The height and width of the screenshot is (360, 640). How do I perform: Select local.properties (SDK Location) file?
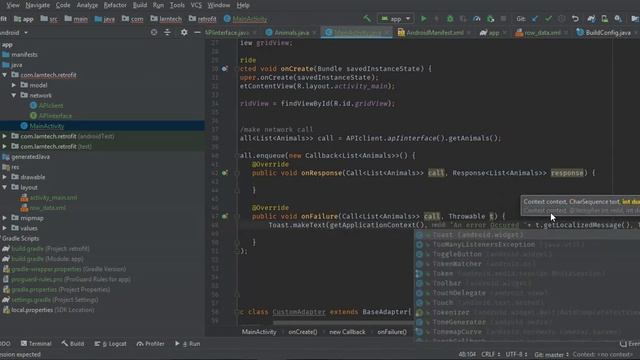click(x=53, y=310)
